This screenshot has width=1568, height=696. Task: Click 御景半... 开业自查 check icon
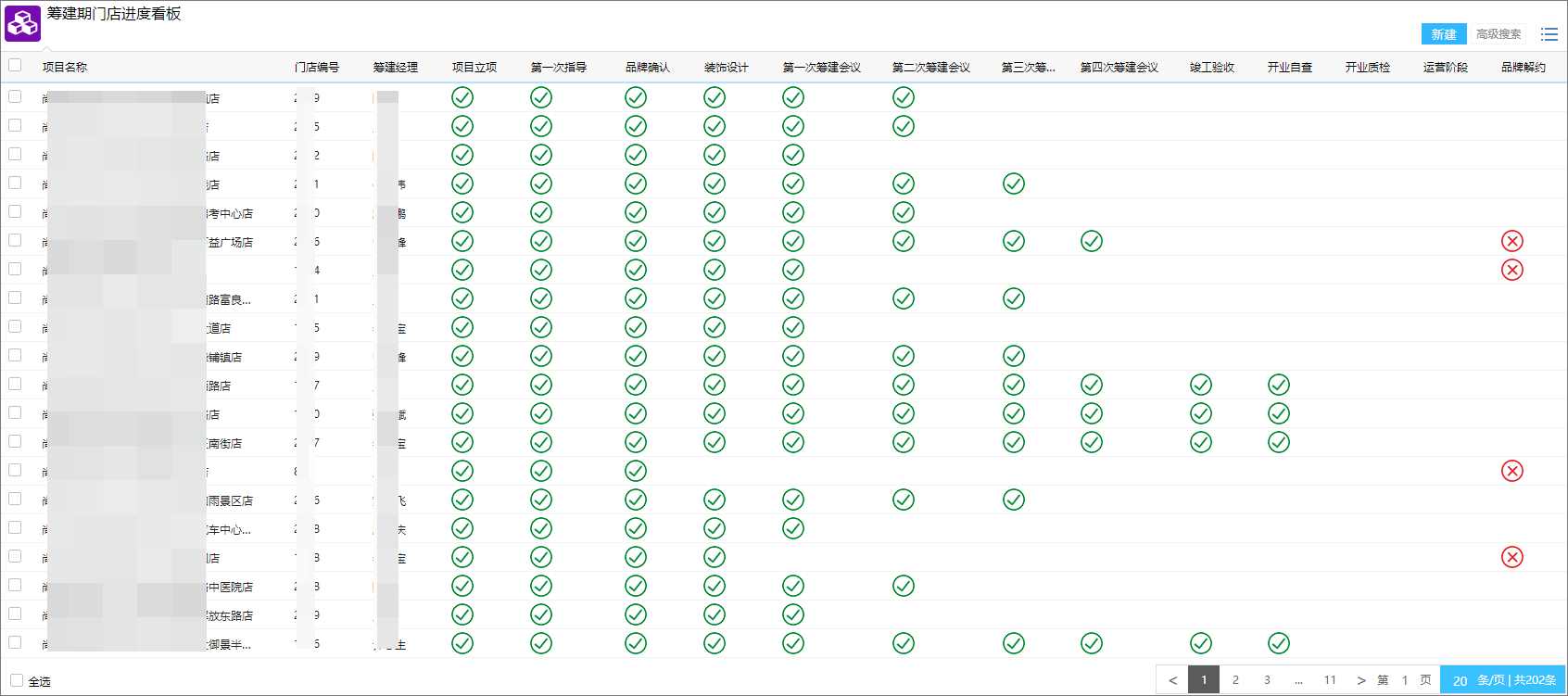[1279, 643]
